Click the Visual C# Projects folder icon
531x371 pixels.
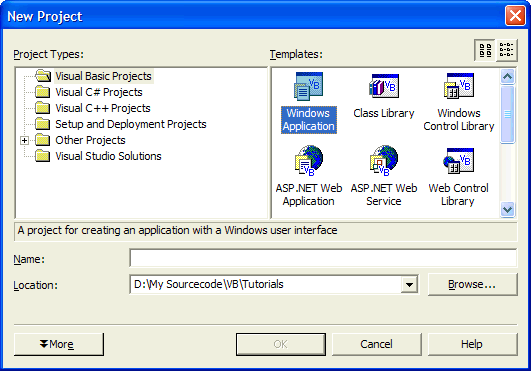pos(43,92)
